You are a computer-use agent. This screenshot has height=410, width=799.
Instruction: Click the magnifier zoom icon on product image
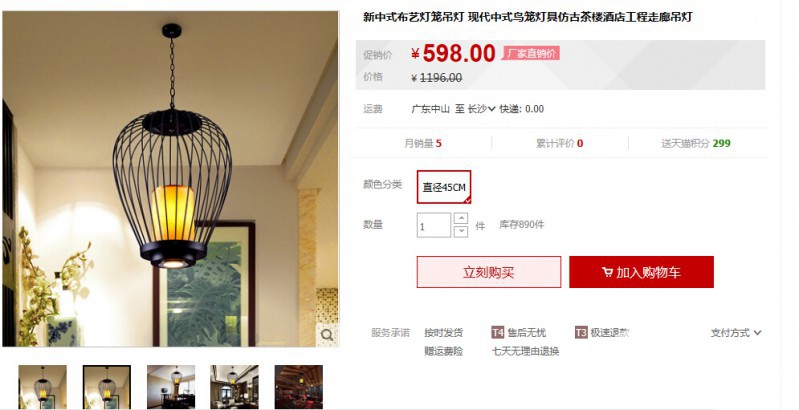[327, 335]
